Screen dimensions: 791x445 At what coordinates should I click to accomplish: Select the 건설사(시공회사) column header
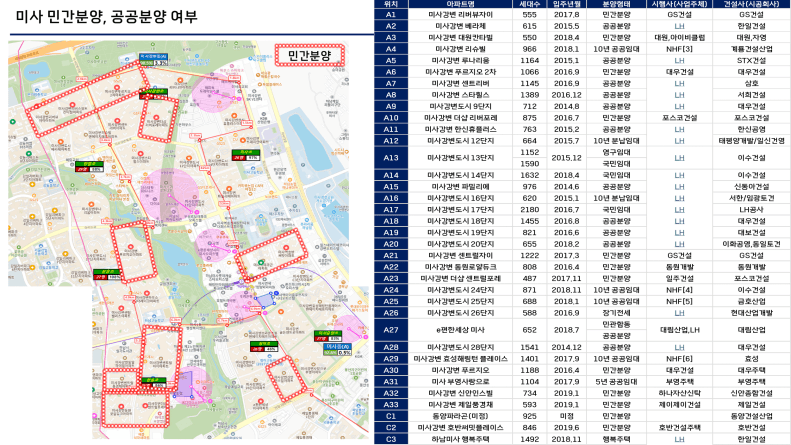click(x=751, y=4)
